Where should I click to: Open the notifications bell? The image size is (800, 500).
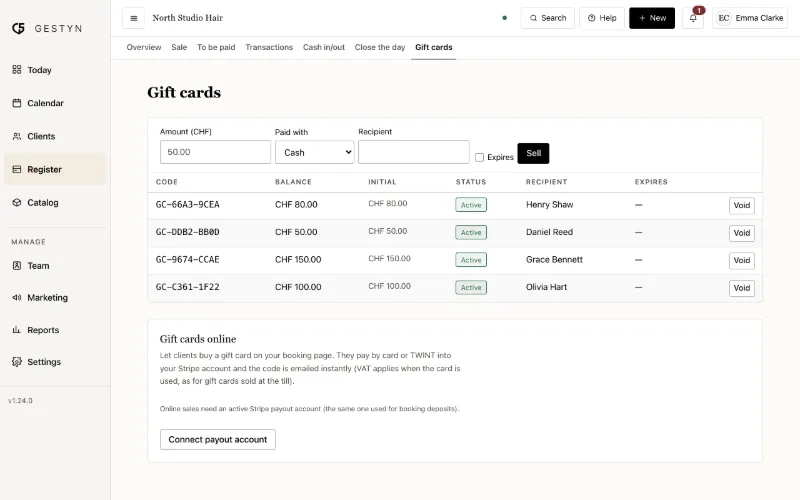pos(693,18)
